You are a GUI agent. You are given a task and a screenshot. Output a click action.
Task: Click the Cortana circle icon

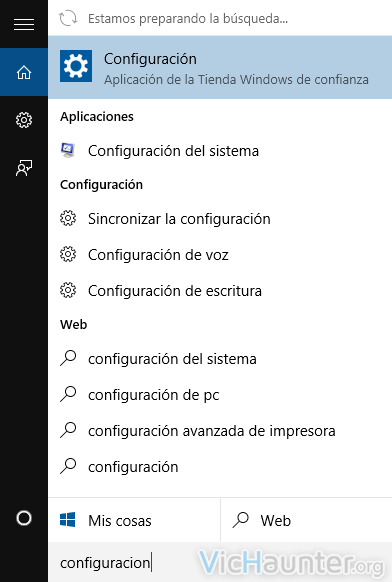coord(24,518)
